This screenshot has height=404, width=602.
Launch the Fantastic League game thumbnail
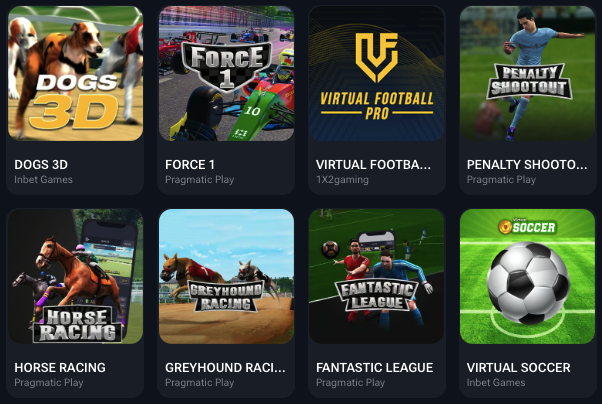377,276
